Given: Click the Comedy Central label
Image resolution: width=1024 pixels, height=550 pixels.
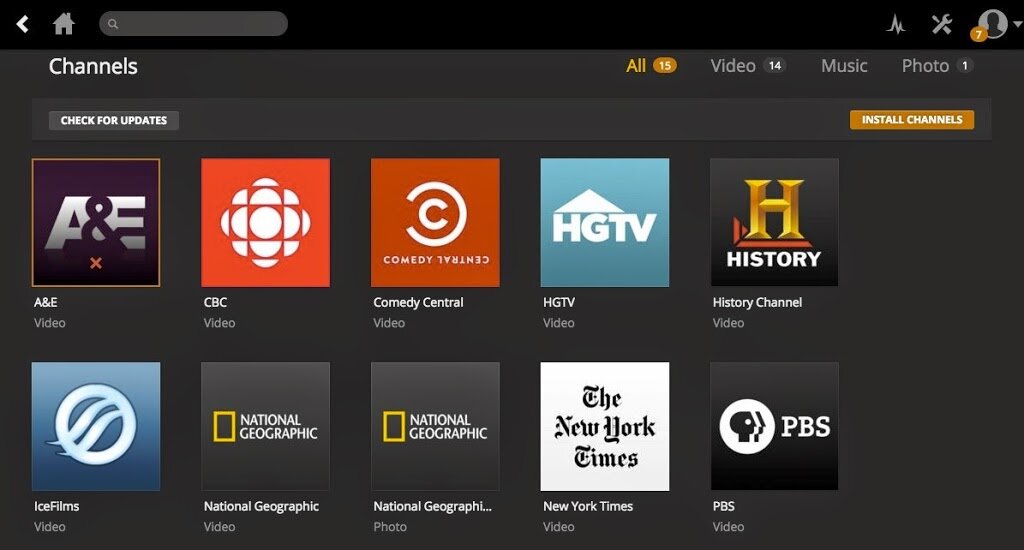Looking at the screenshot, I should point(418,302).
